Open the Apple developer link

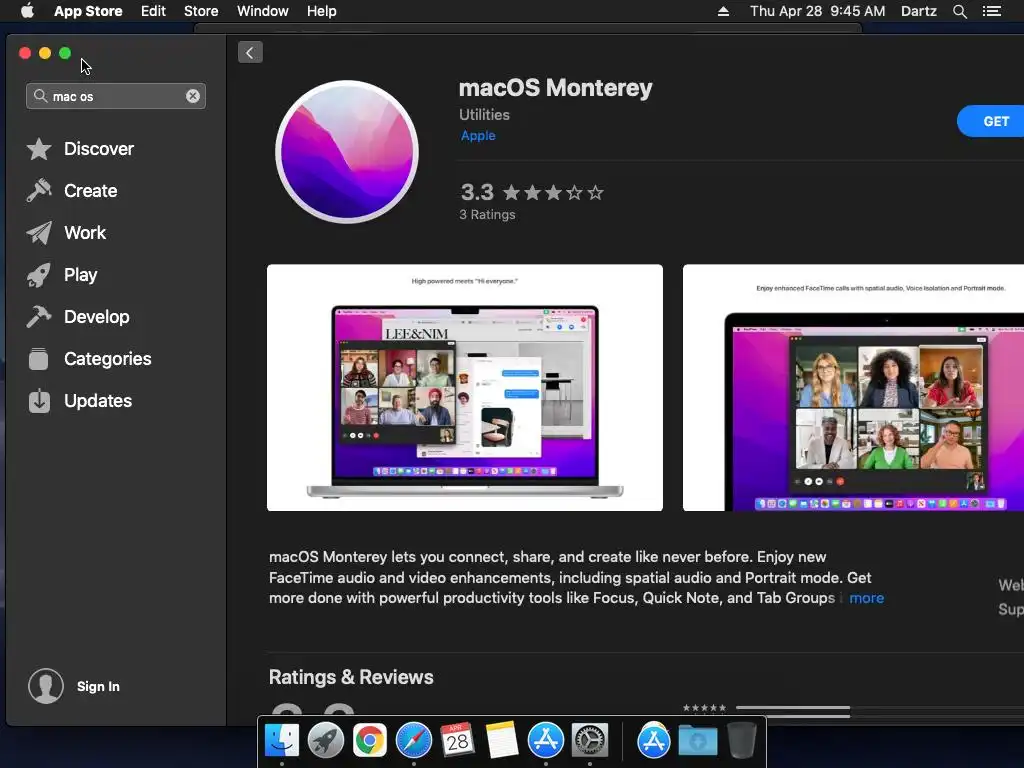tap(478, 135)
